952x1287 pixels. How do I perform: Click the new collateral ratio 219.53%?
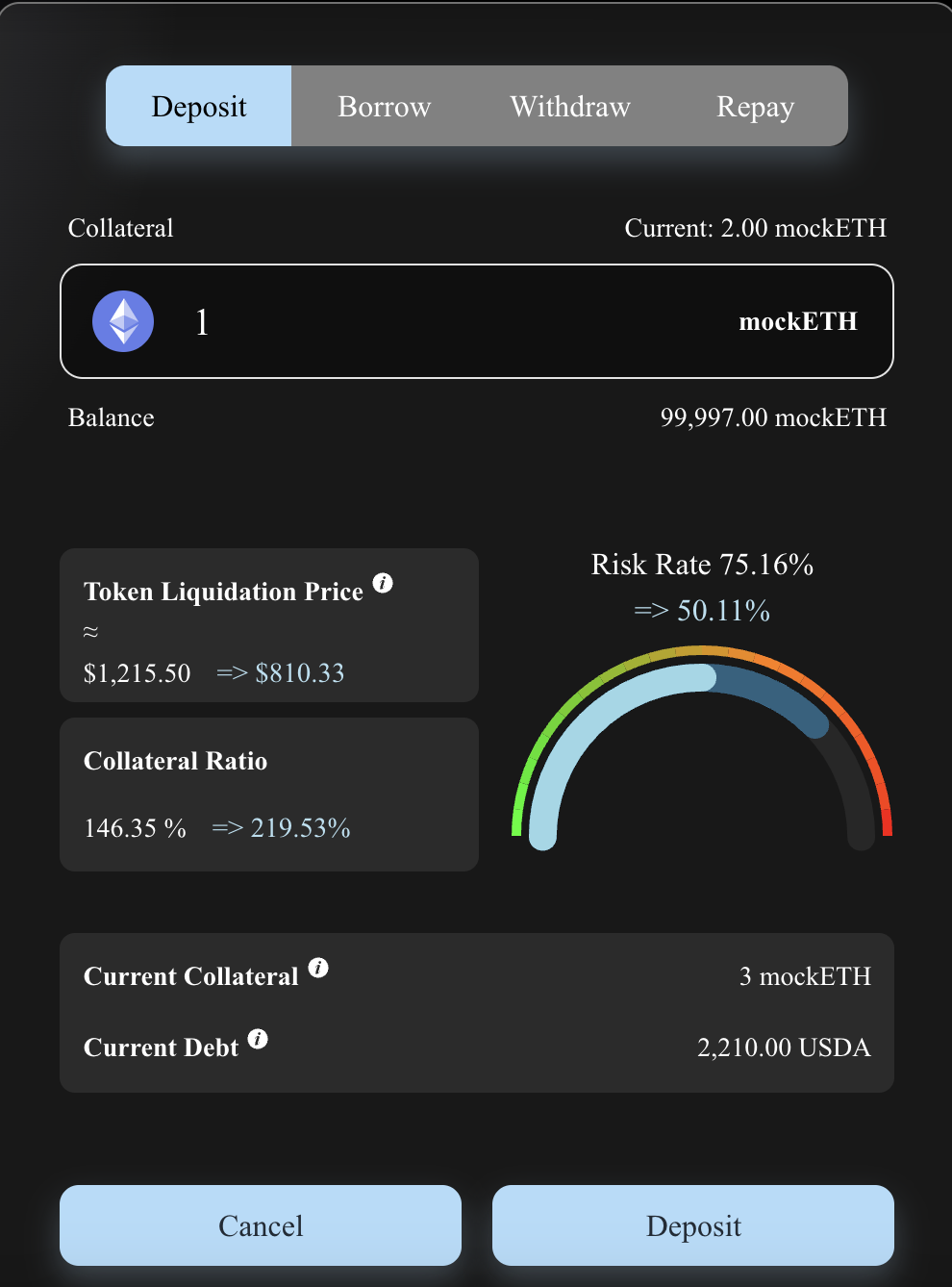coord(300,828)
